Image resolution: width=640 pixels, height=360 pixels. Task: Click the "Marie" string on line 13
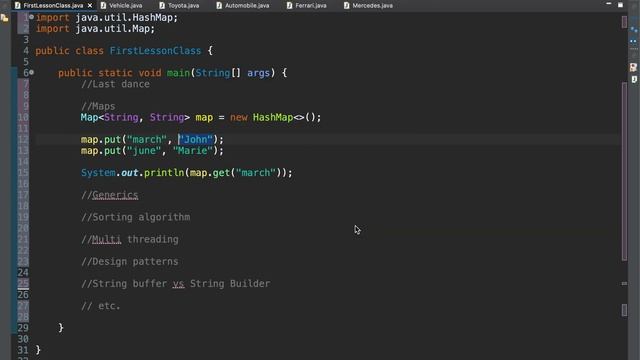193,151
